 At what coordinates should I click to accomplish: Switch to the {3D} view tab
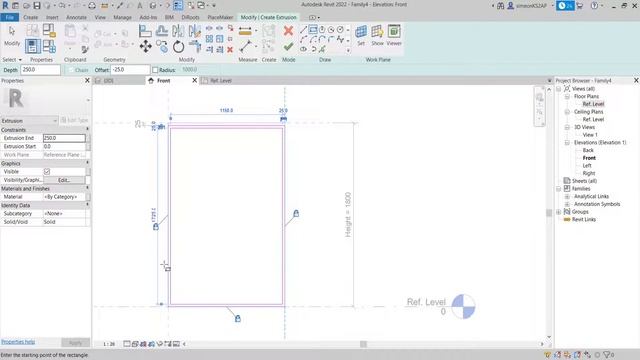tap(109, 81)
